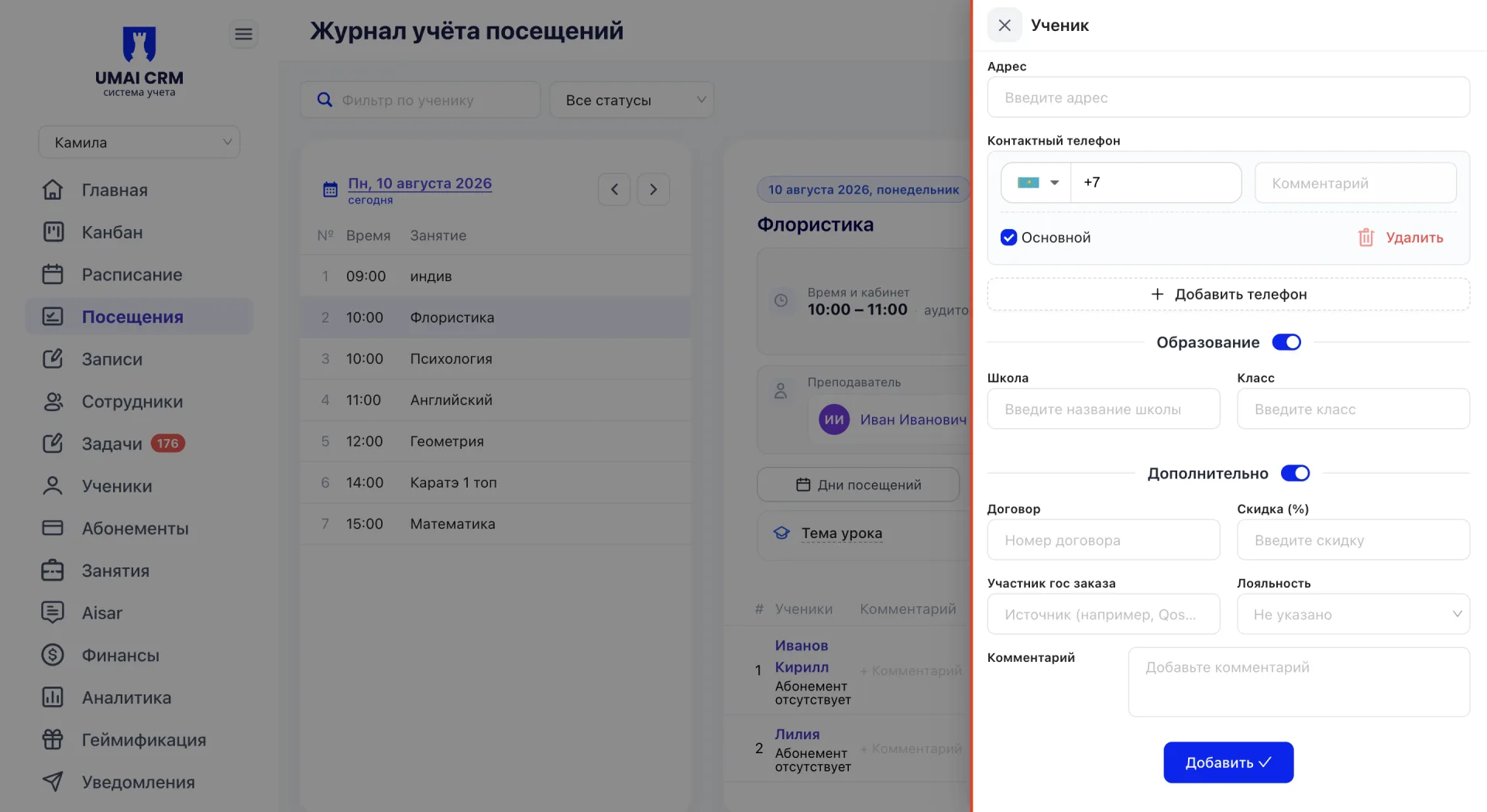1487x812 pixels.
Task: Click the card icon next to Абонементы
Action: pos(53,528)
